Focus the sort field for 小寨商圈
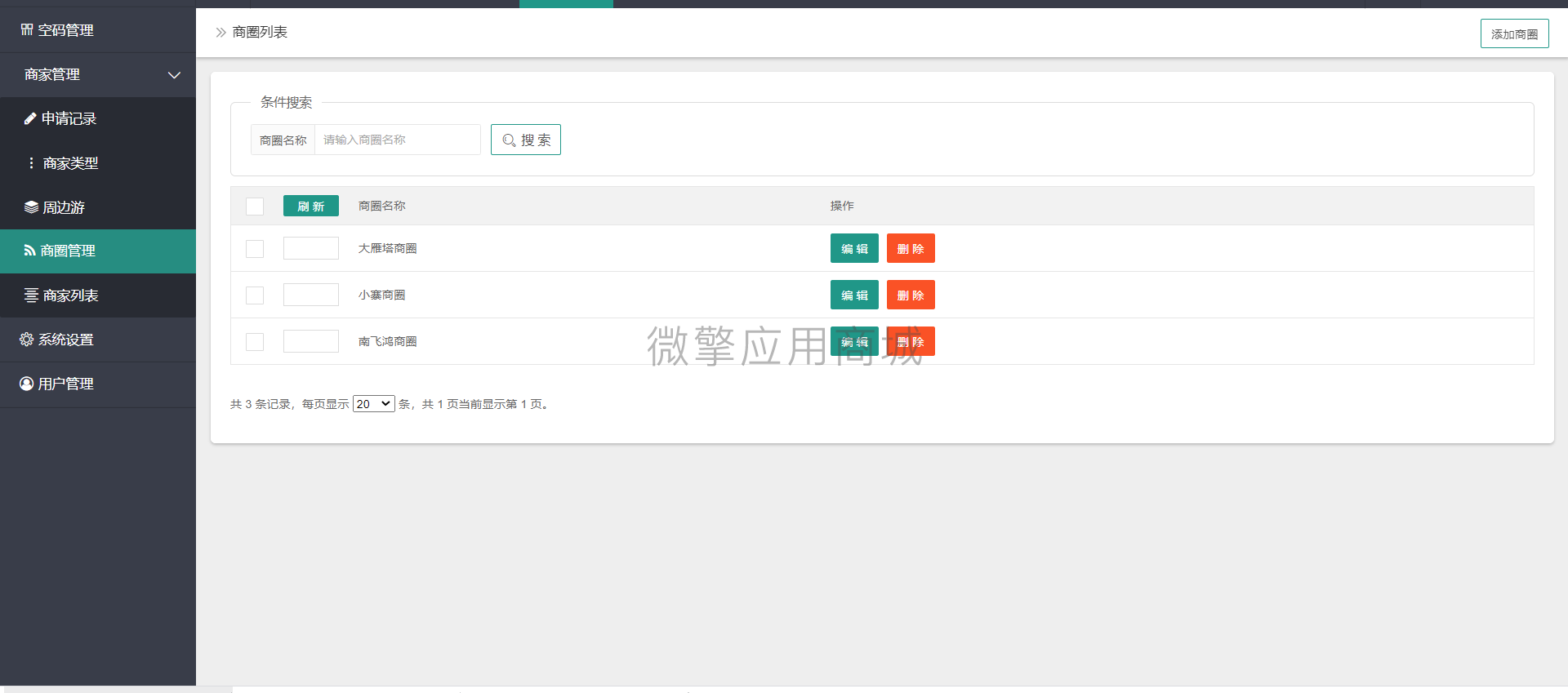 pyautogui.click(x=311, y=295)
